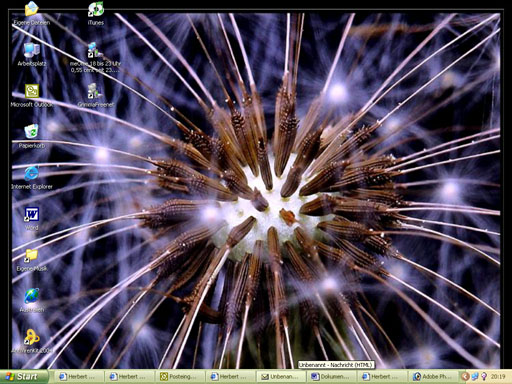
Task: Open the Eigene Dateien desktop folder
Action: 32,13
